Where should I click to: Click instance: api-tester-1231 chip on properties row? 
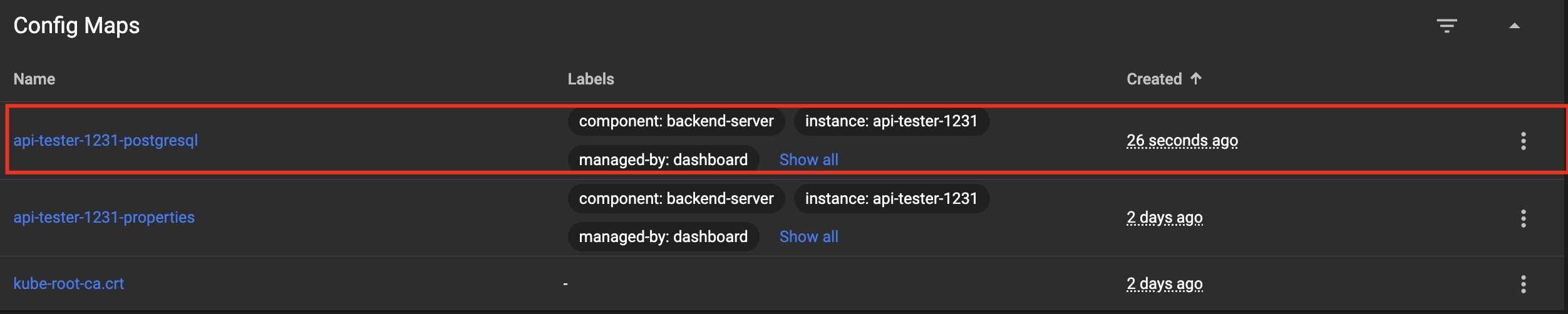891,198
